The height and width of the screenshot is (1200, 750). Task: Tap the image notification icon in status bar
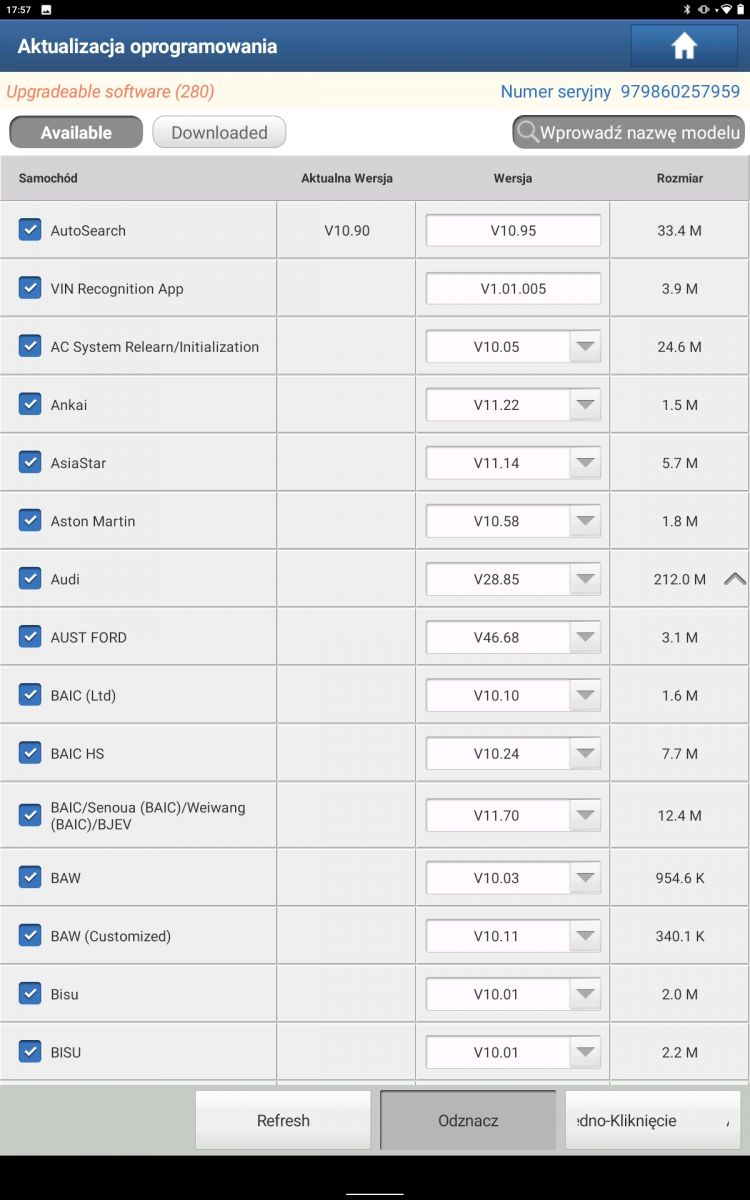(46, 9)
